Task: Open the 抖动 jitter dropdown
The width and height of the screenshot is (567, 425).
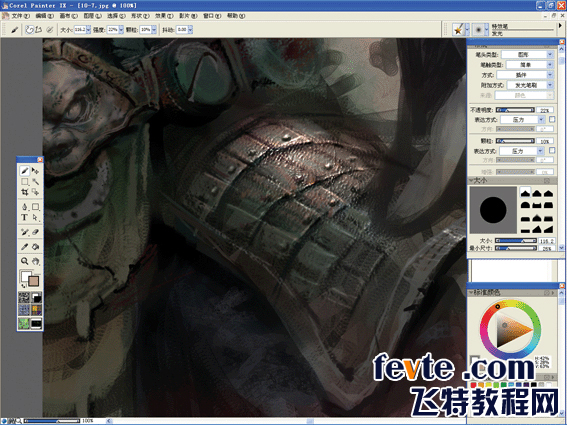Action: [190, 30]
